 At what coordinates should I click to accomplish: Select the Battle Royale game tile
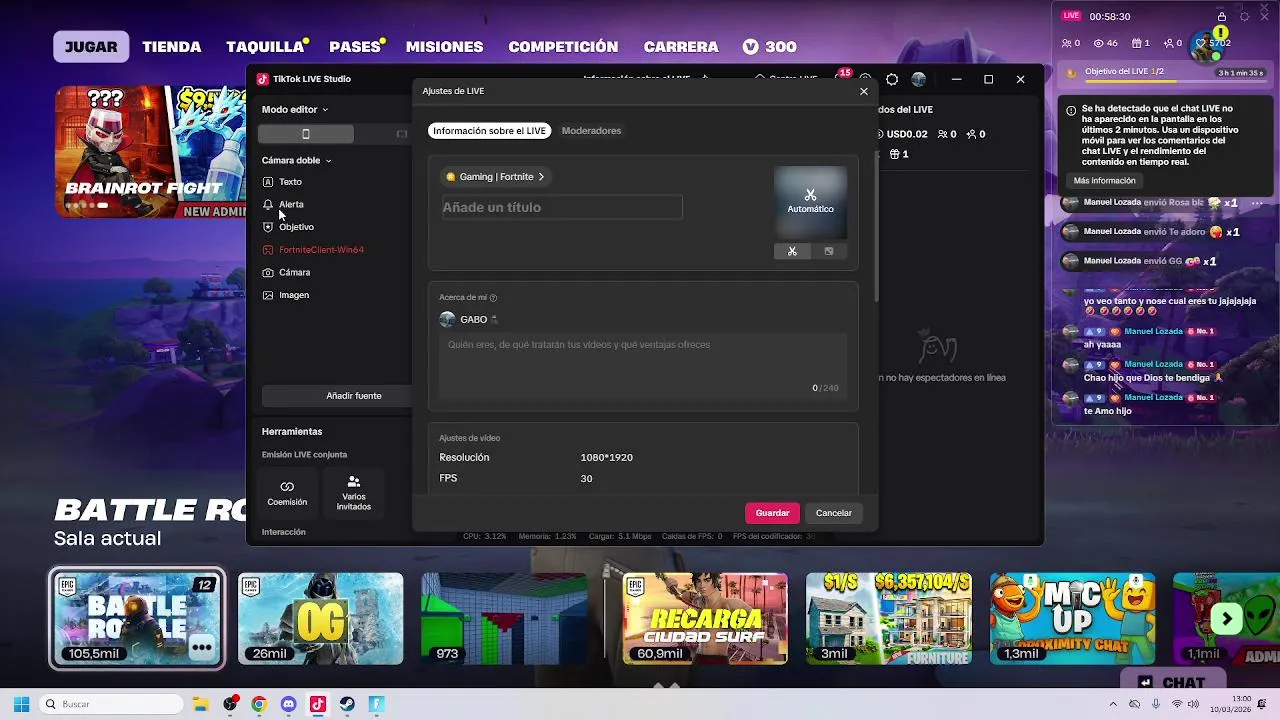click(137, 618)
